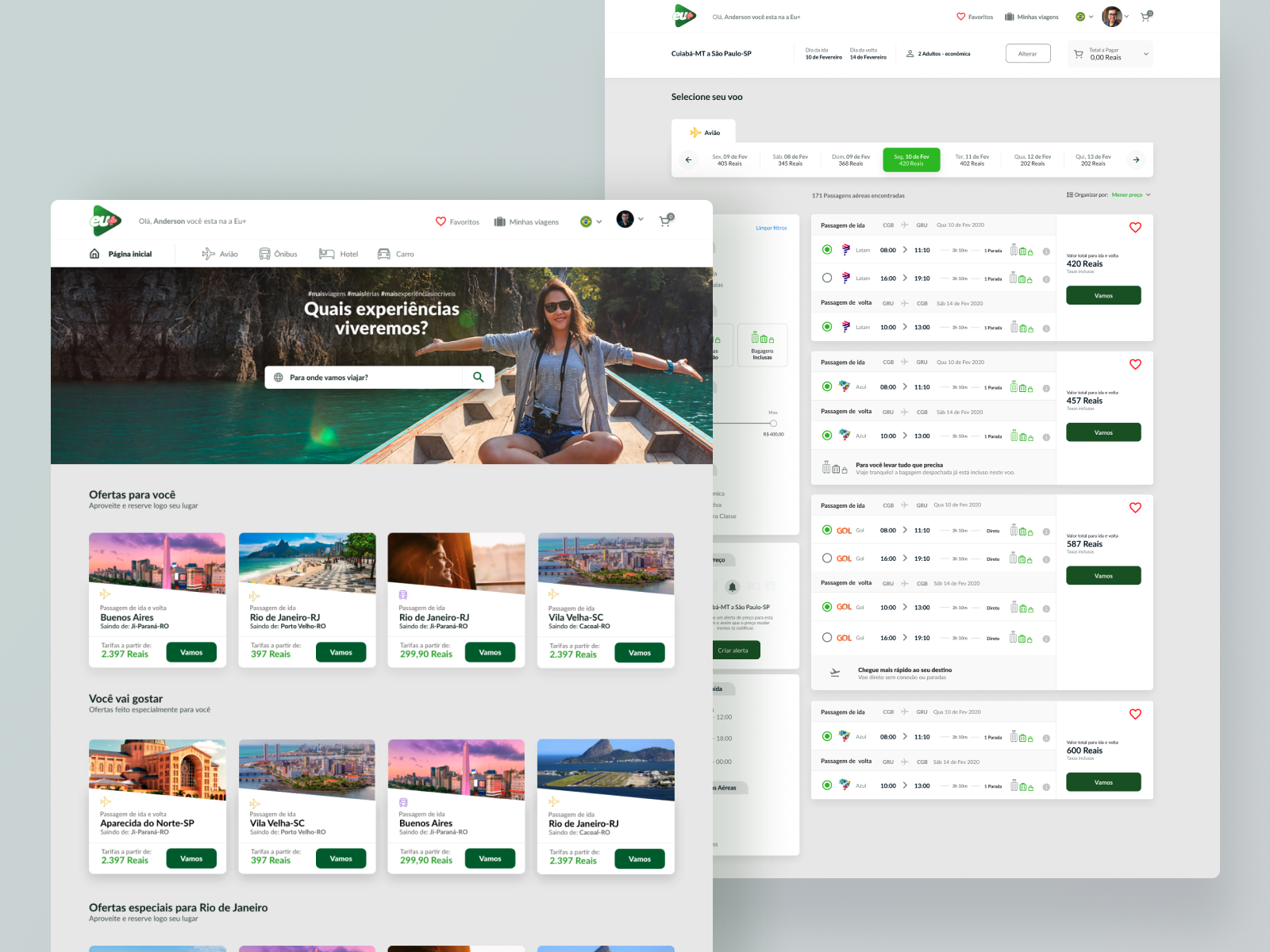Image resolution: width=1270 pixels, height=952 pixels.
Task: Open language flag dropdown in flight results window
Action: (x=1084, y=17)
